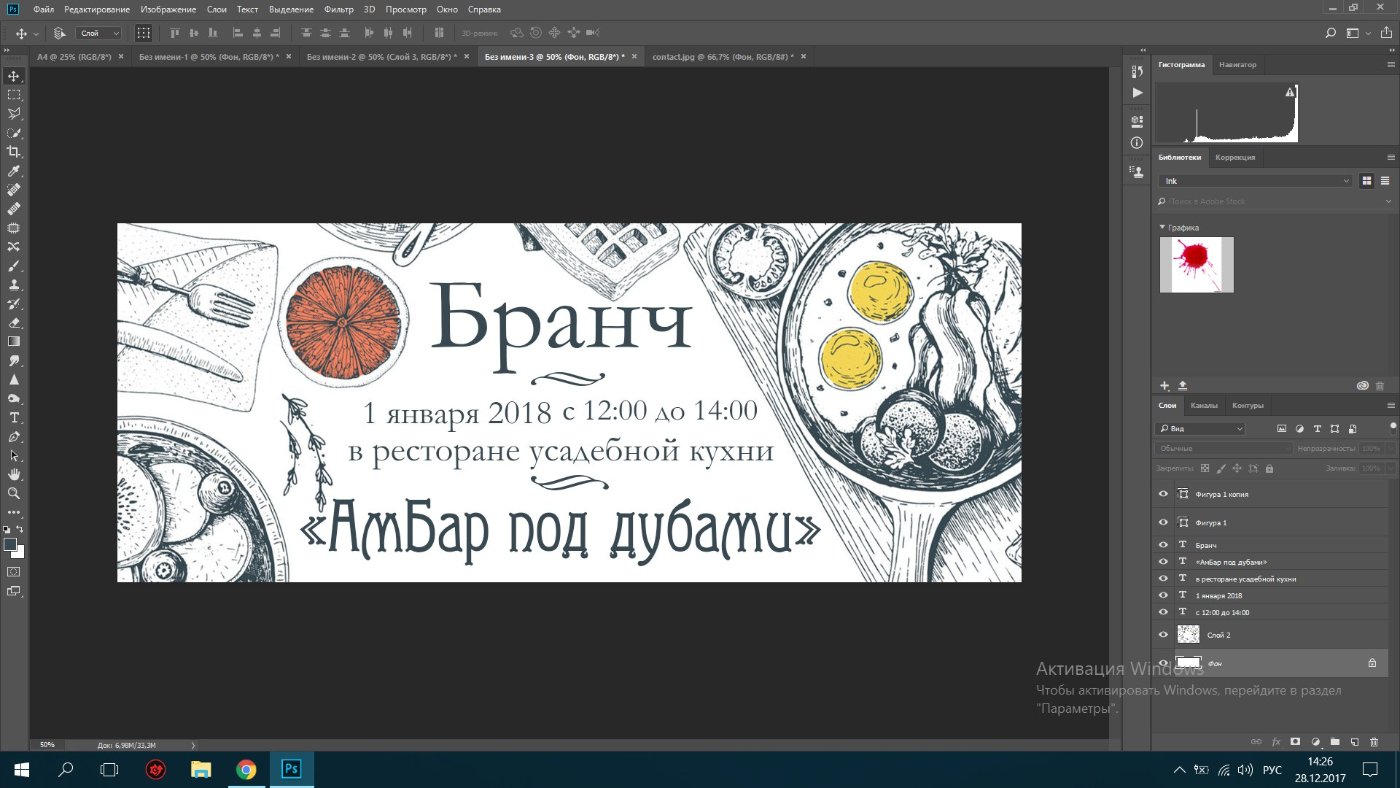Open the Вид layer filter dropdown

[1200, 428]
